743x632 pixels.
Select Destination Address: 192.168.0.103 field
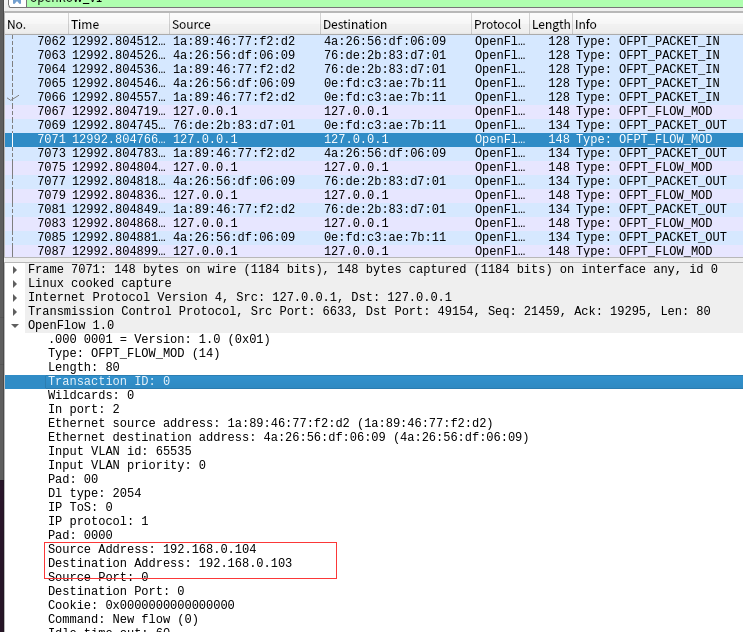170,563
